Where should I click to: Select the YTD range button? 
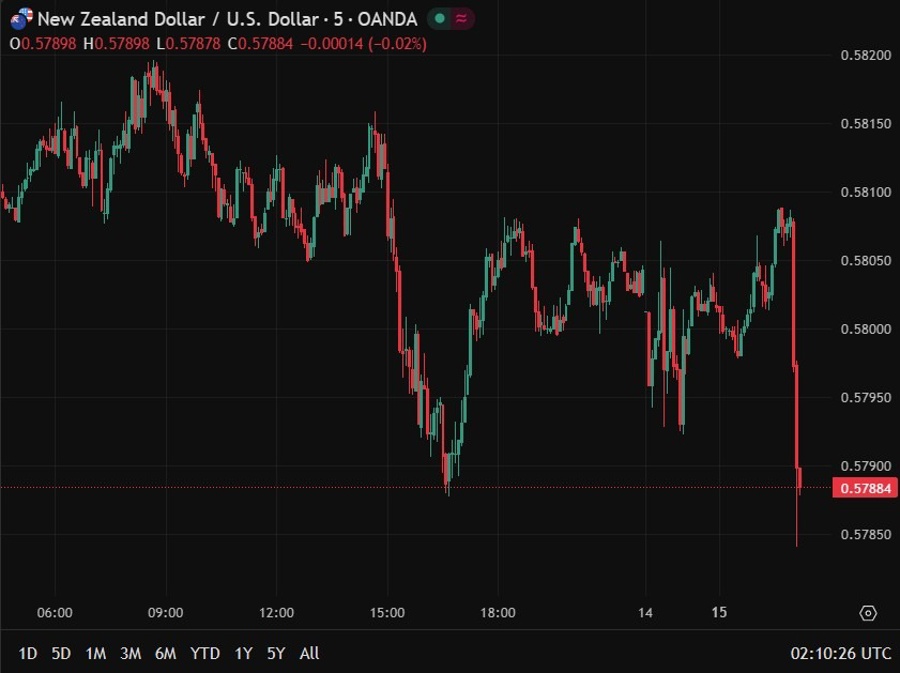204,653
